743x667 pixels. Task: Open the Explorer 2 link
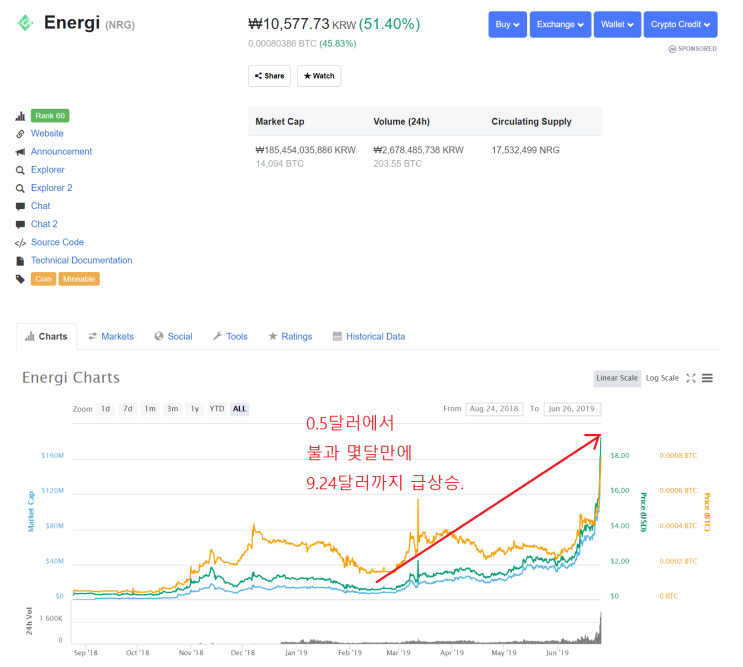pos(51,188)
